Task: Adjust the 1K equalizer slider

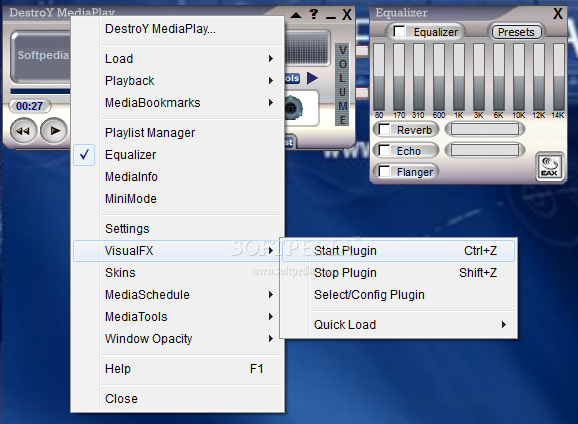Action: pyautogui.click(x=459, y=77)
